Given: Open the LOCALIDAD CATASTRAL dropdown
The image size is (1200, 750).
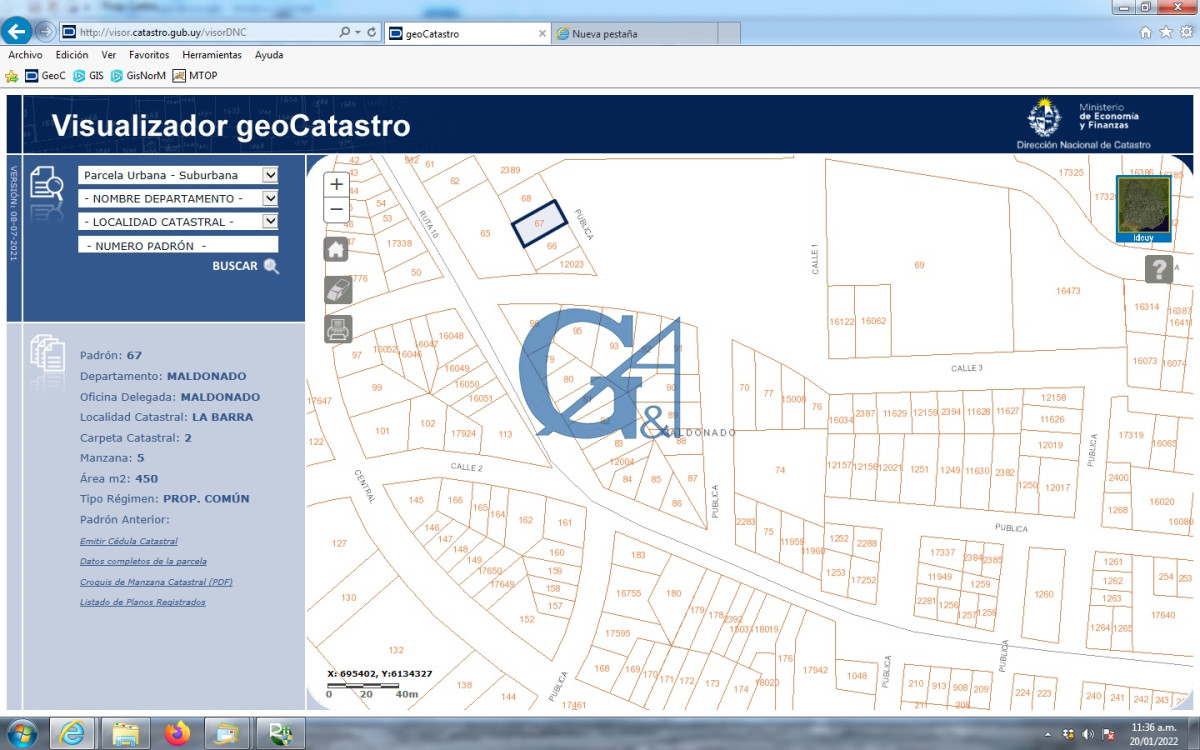Looking at the screenshot, I should (269, 222).
